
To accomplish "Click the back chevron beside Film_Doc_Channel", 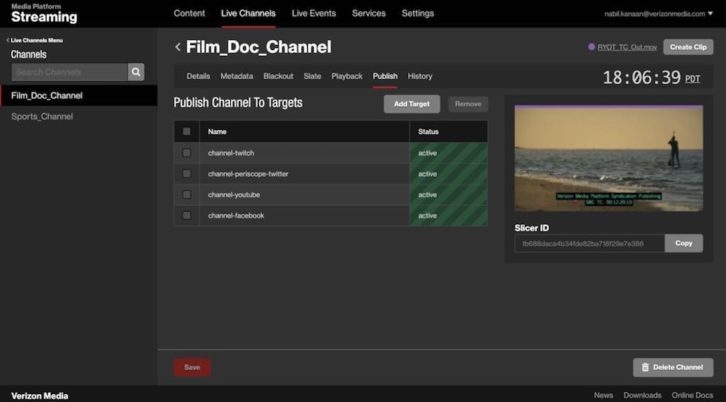I will pos(178,47).
